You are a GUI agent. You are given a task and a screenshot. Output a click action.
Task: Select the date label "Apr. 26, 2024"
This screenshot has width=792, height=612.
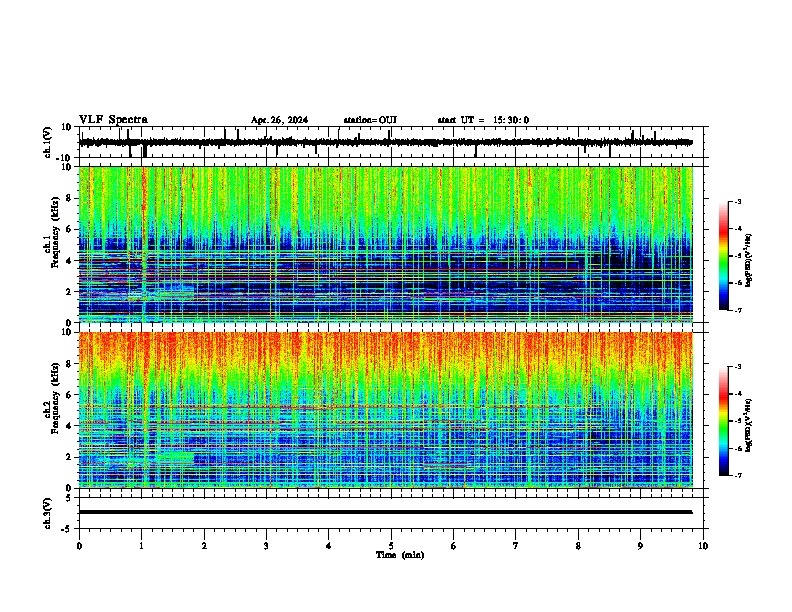coord(279,120)
